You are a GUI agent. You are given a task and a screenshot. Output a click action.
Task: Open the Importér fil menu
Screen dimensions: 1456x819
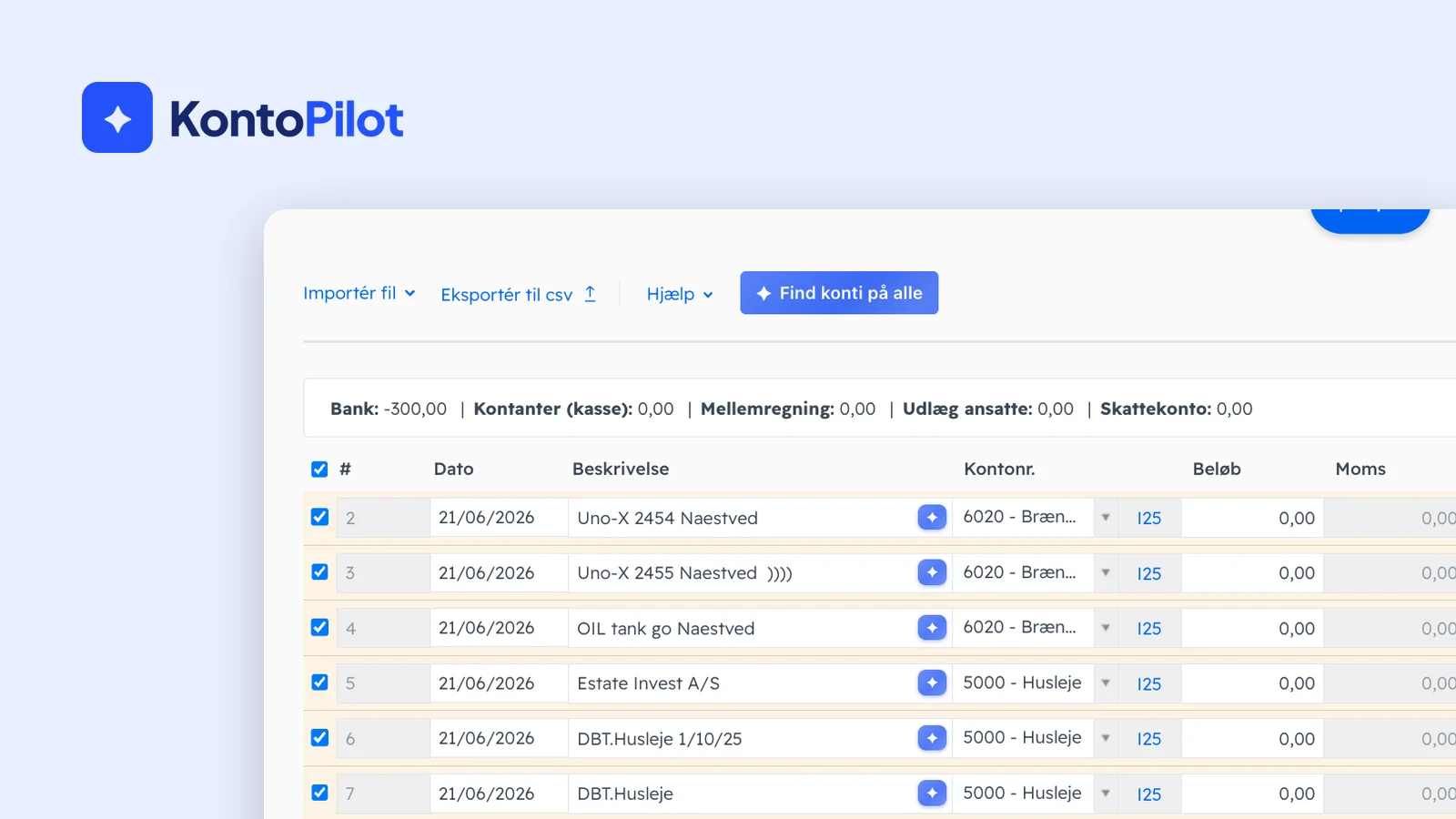click(x=359, y=293)
